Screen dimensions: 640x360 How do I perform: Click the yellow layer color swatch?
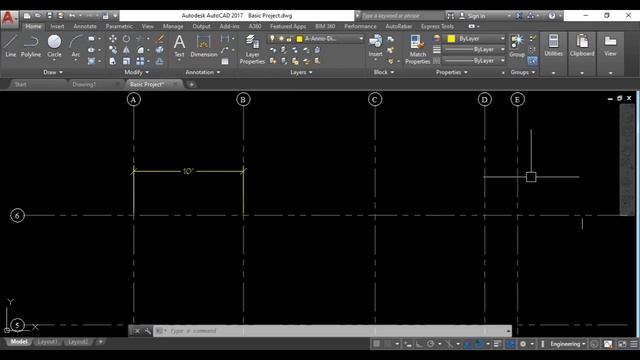[299, 39]
